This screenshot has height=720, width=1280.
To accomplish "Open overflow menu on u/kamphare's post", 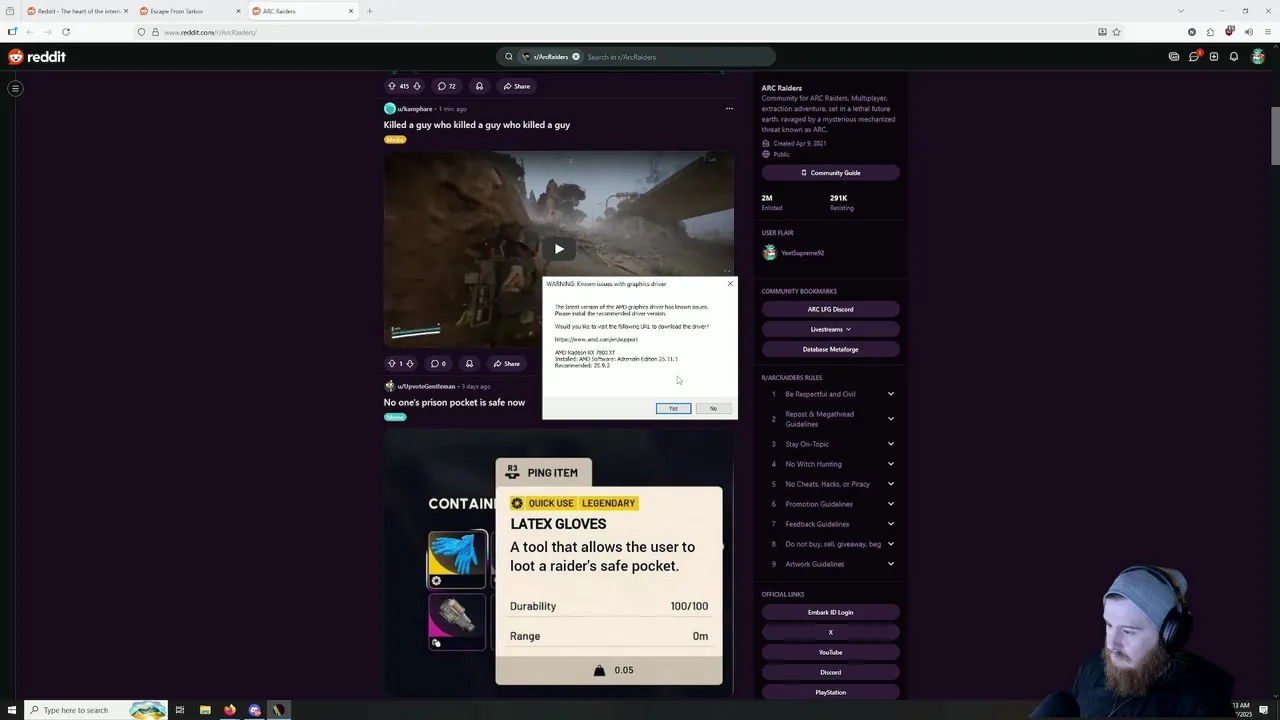I will click(729, 108).
